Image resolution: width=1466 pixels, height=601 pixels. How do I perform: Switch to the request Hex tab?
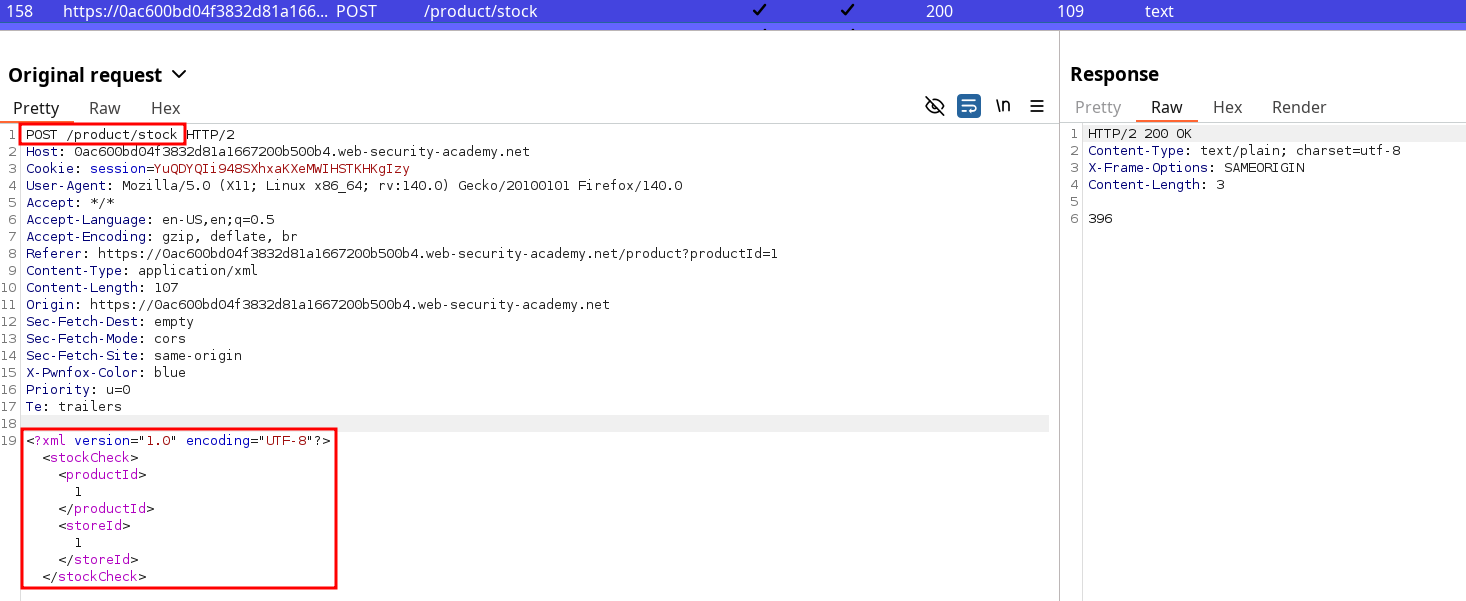[x=165, y=108]
